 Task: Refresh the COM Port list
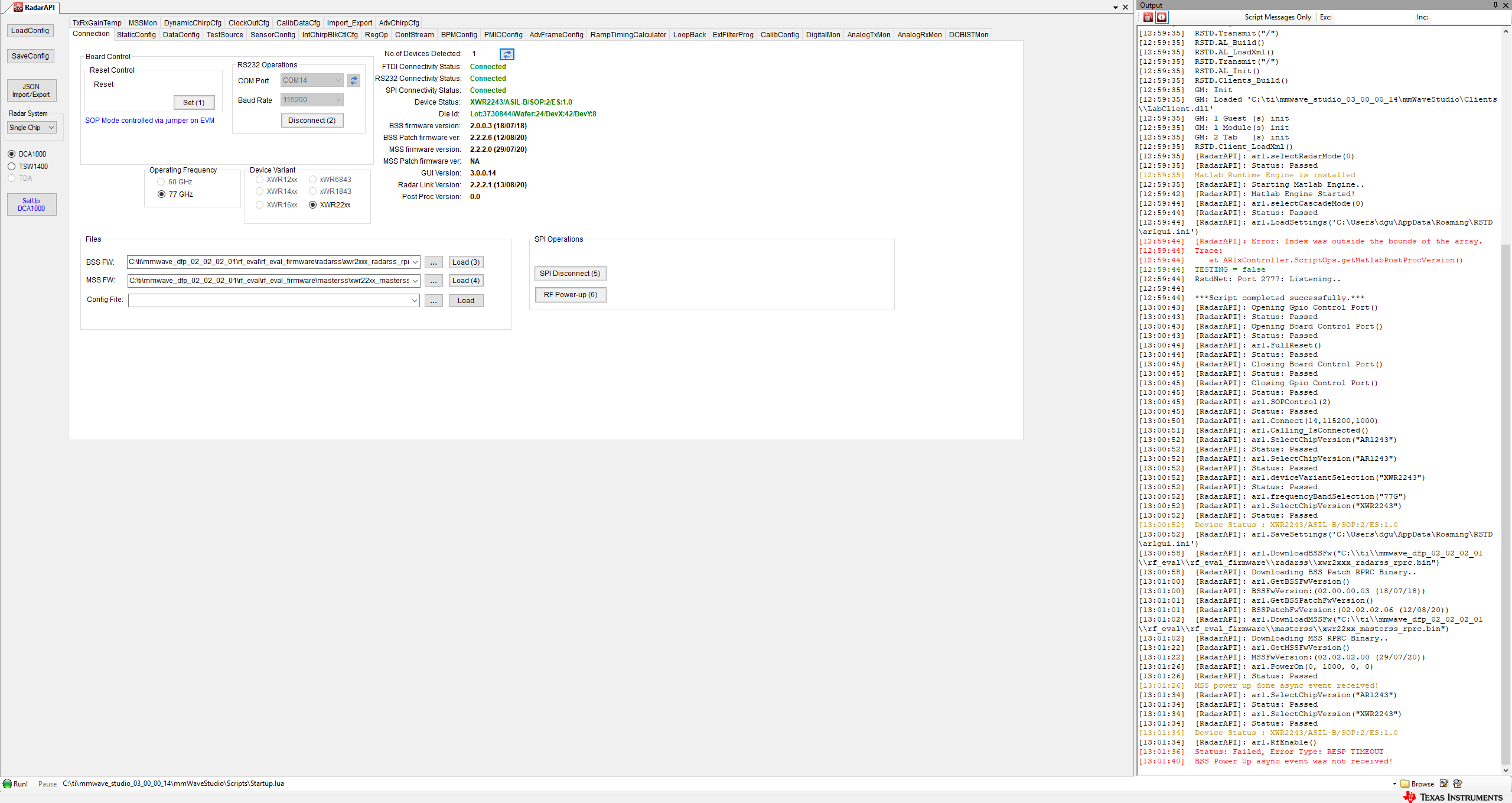point(354,80)
